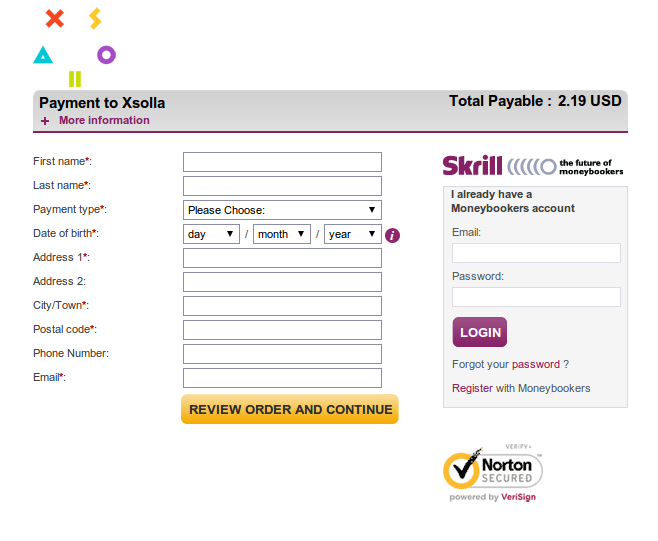This screenshot has width=658, height=541.
Task: Focus the First name field
Action: pos(282,162)
